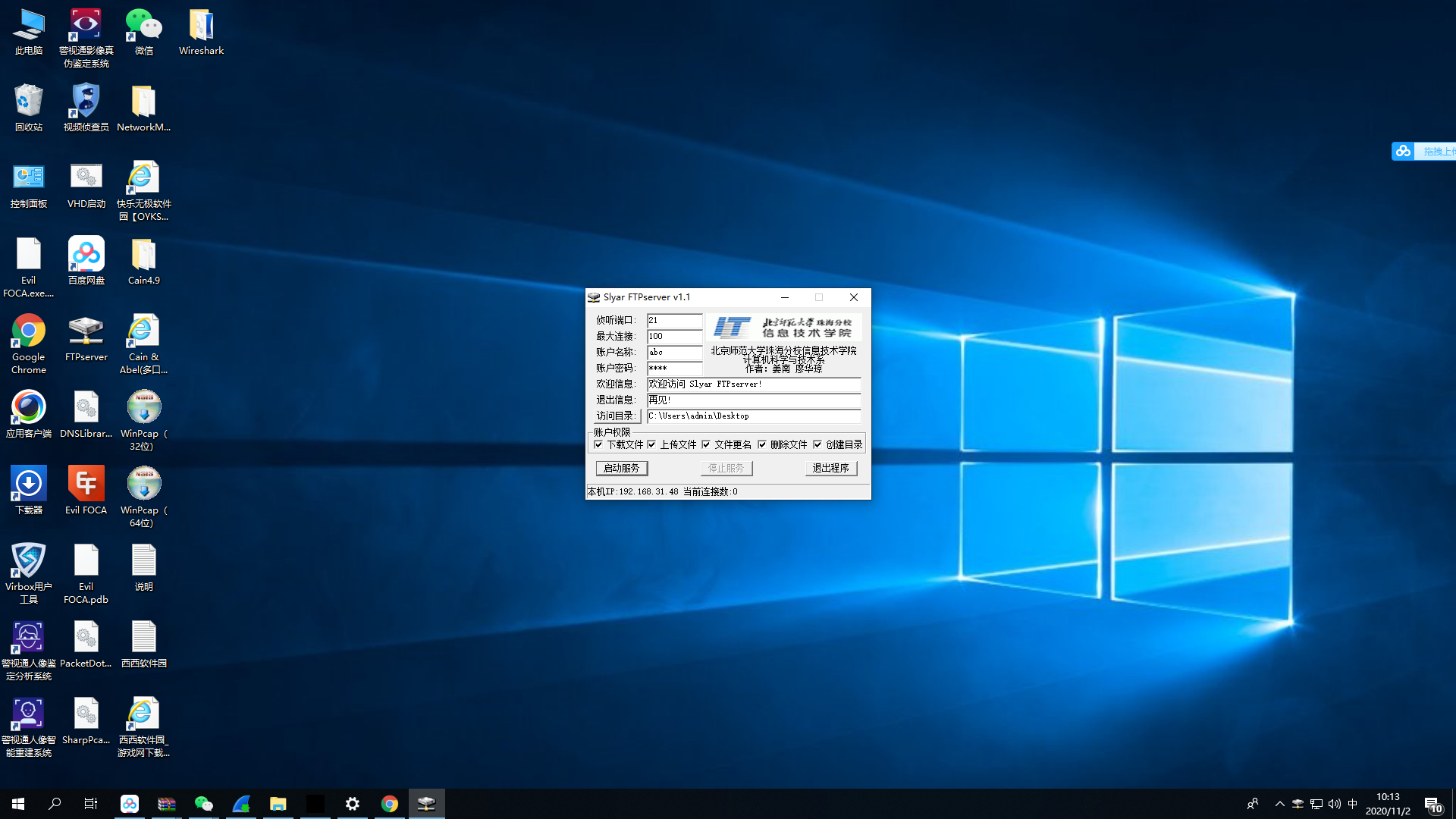Open the Settings gear in taskbar
Viewport: 1456px width, 819px height.
[353, 804]
